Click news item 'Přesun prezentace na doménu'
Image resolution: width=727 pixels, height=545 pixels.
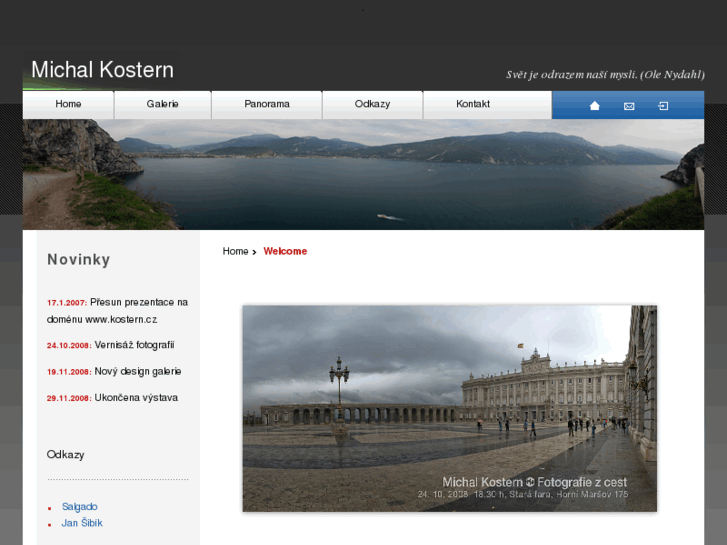pos(117,311)
